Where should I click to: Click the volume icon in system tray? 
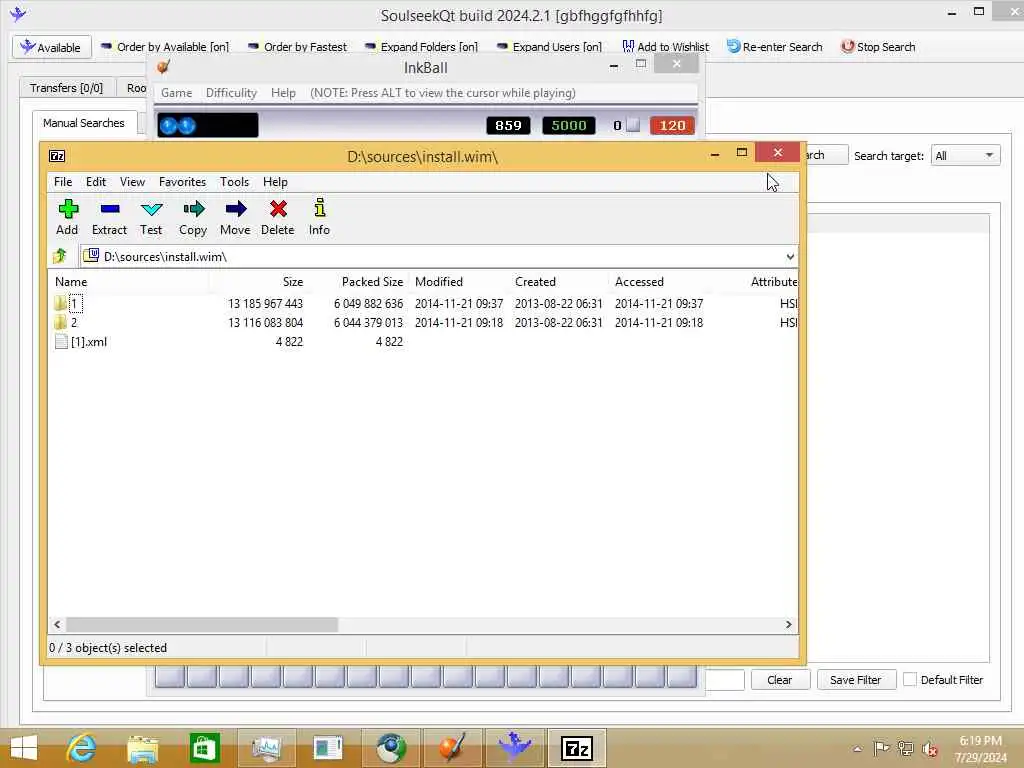[x=930, y=748]
